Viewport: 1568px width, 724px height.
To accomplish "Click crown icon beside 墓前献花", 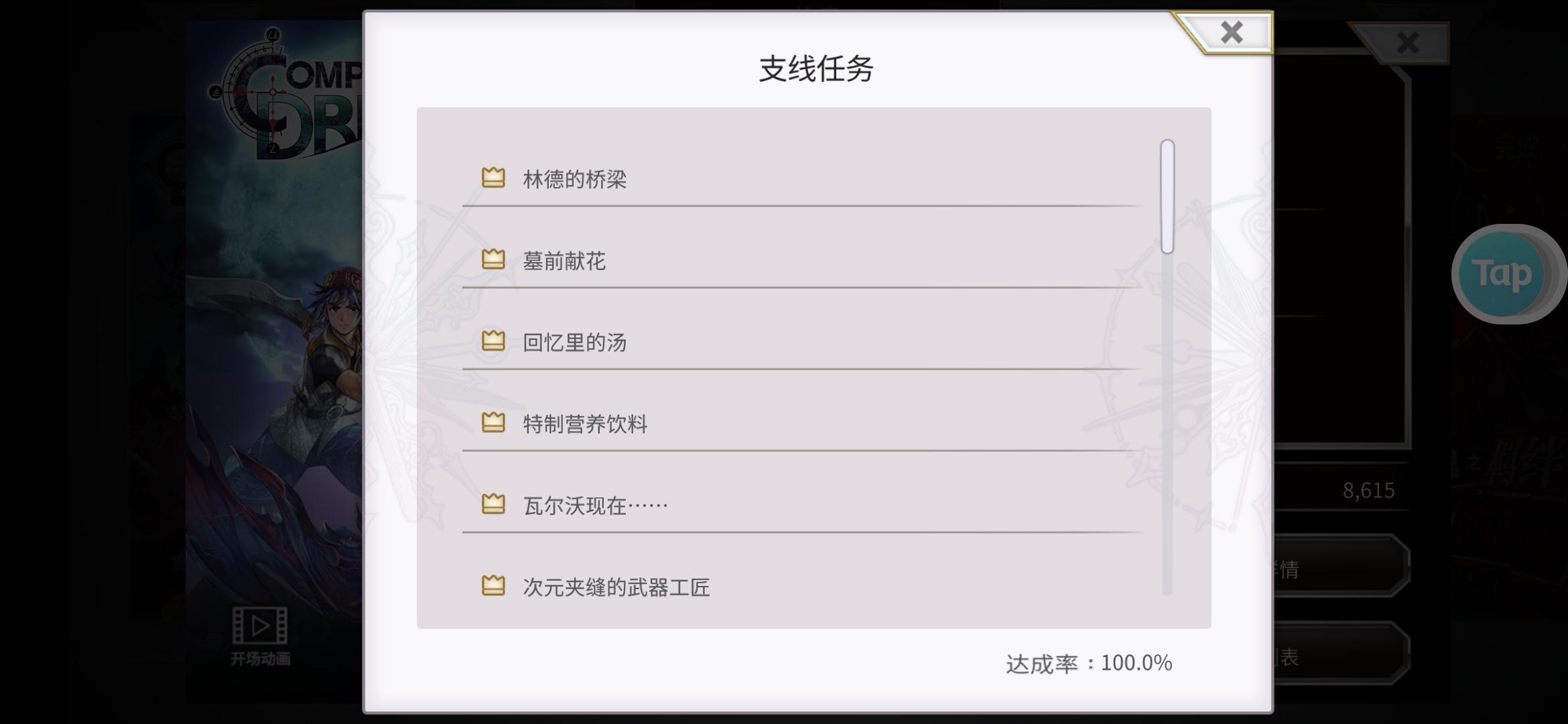I will 493,259.
